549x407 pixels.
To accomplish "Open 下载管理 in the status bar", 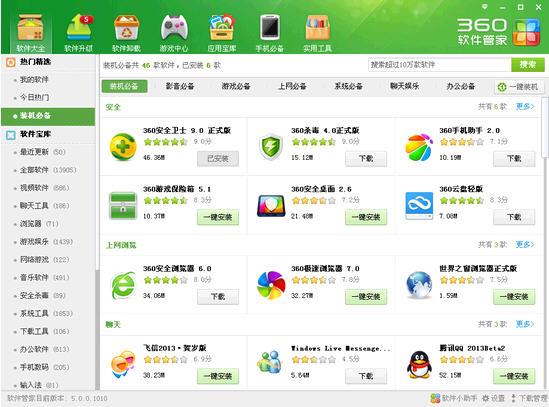I will coord(529,398).
